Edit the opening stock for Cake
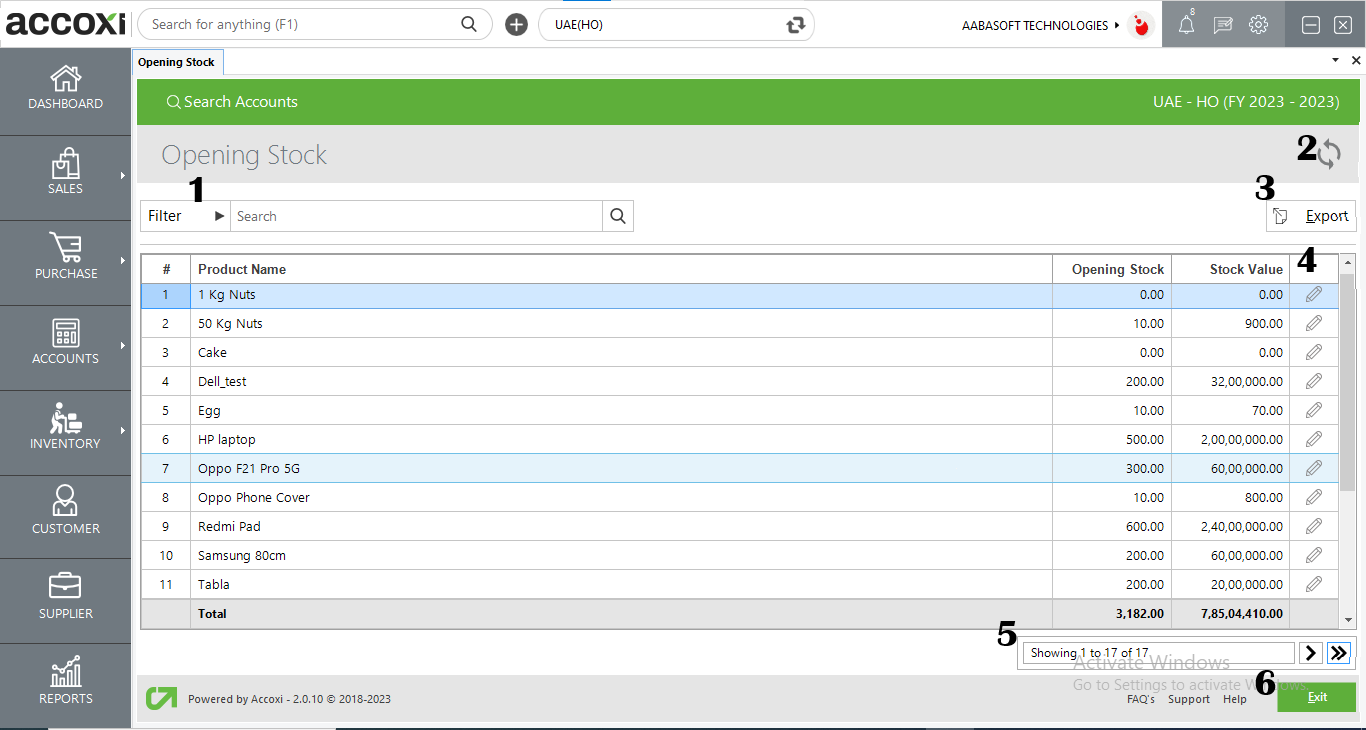1366x730 pixels. point(1313,352)
